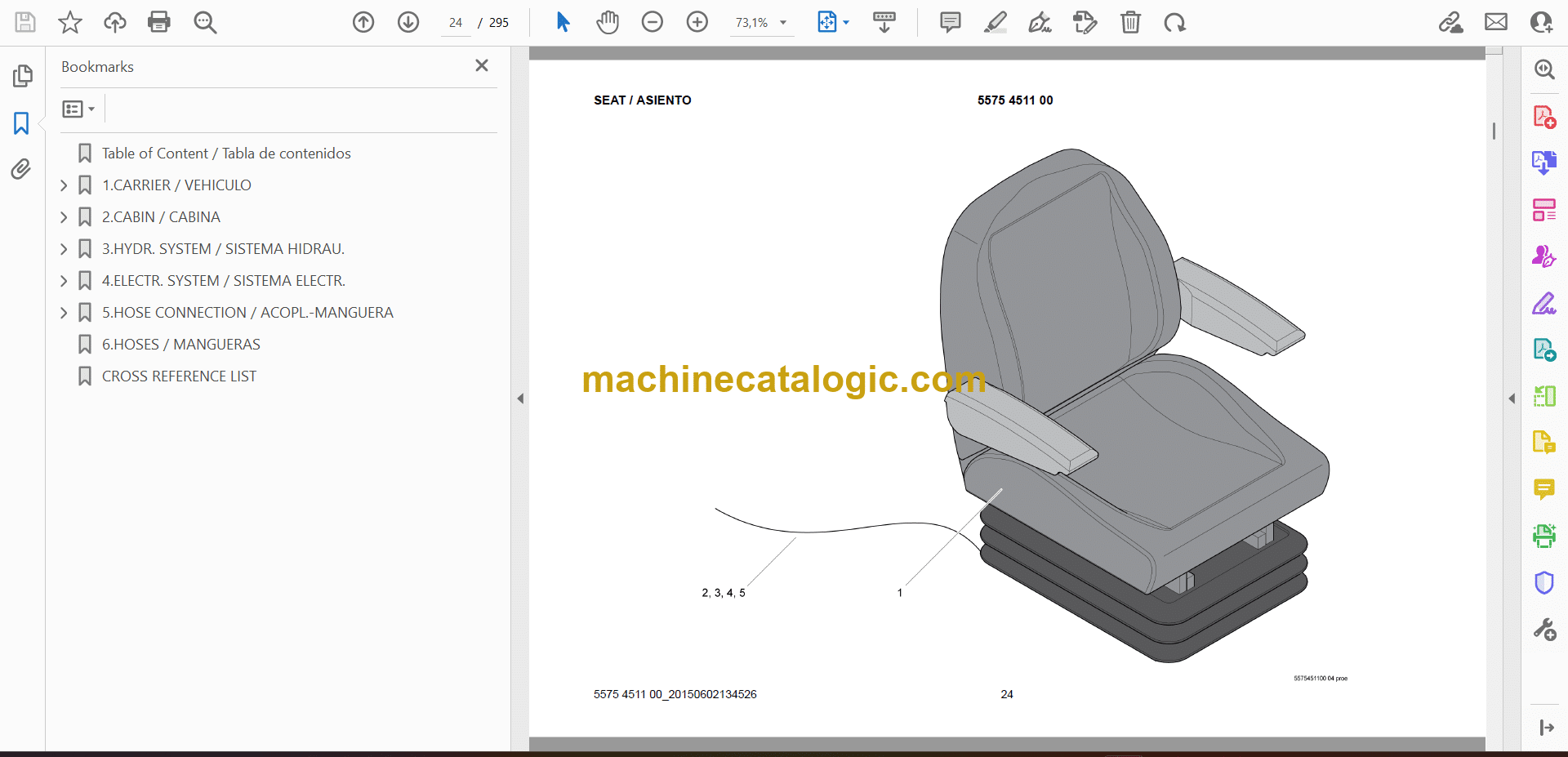Image resolution: width=1568 pixels, height=757 pixels.
Task: Toggle the Bookmarks panel sidebar button
Action: tap(21, 123)
